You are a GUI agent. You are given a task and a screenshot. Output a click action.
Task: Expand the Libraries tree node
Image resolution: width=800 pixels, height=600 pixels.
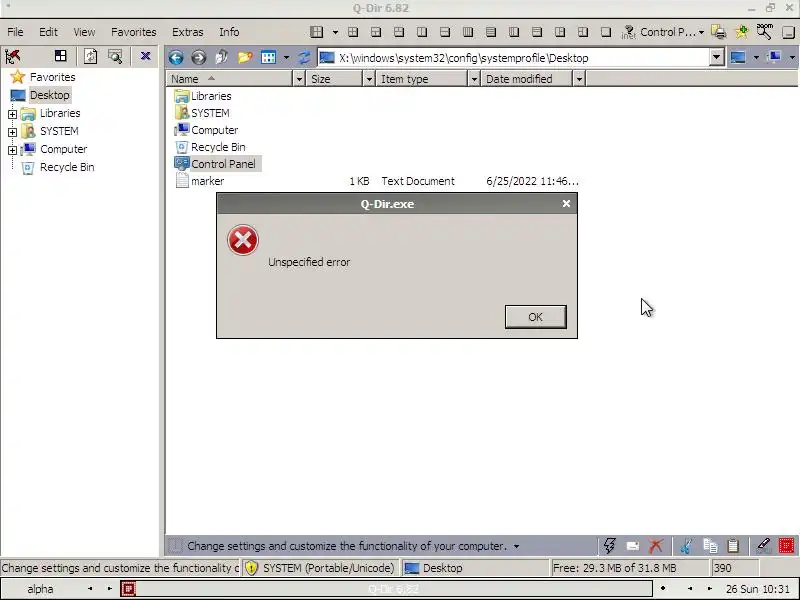click(12, 114)
